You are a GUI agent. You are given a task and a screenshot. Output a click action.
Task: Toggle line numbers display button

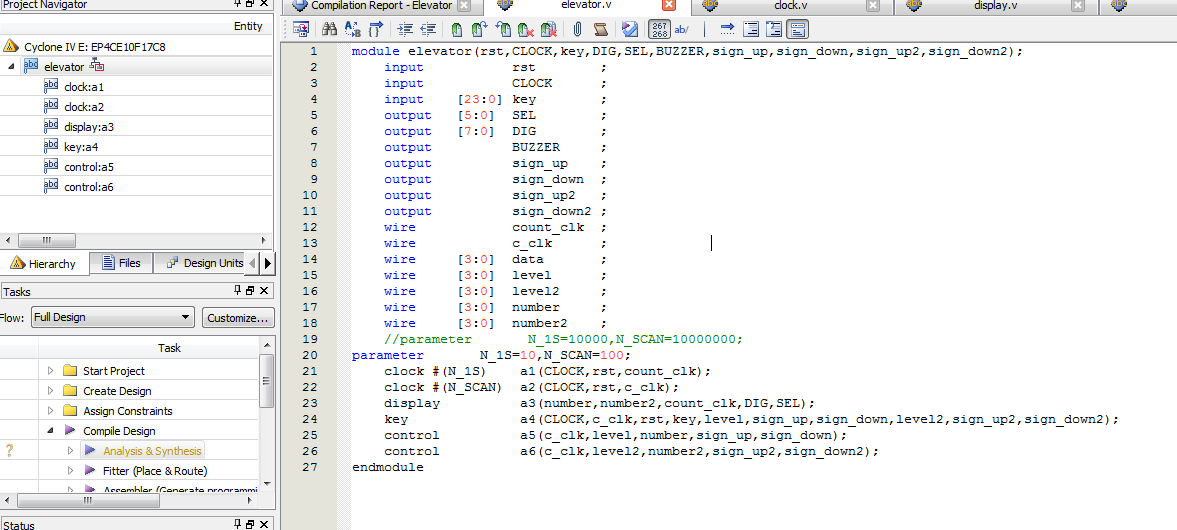point(660,30)
